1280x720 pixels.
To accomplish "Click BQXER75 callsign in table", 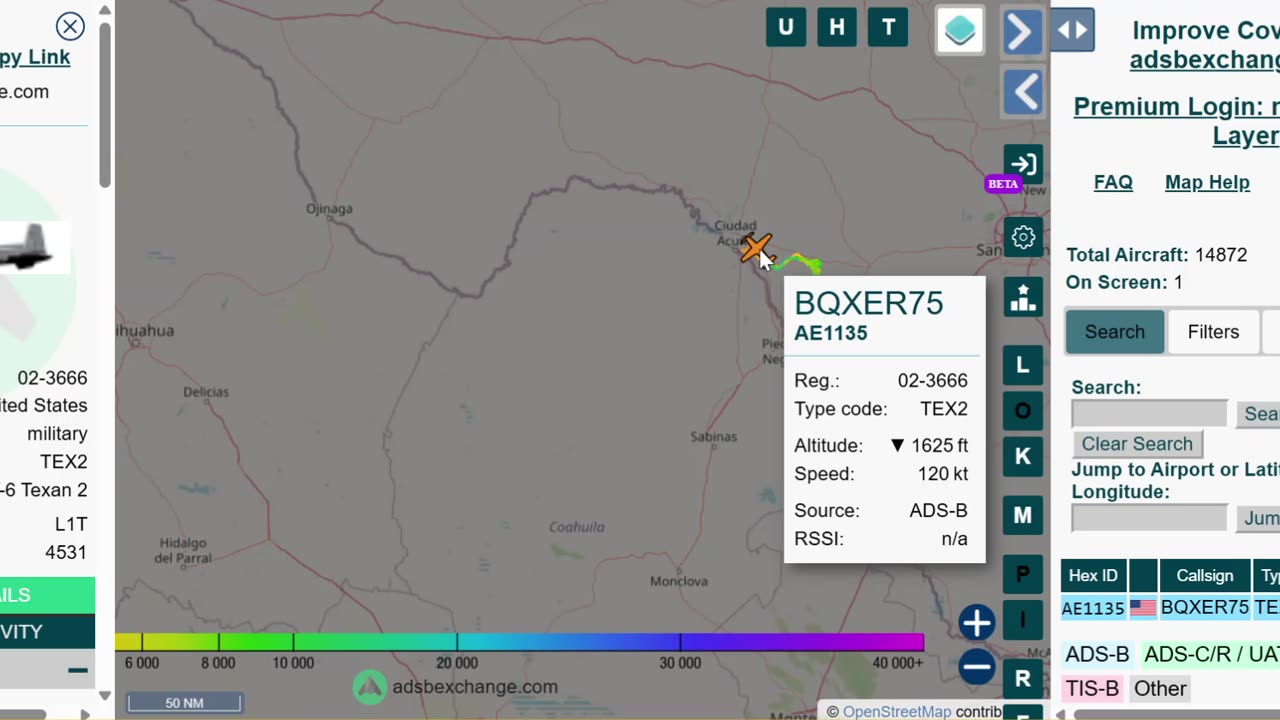I will 1205,608.
